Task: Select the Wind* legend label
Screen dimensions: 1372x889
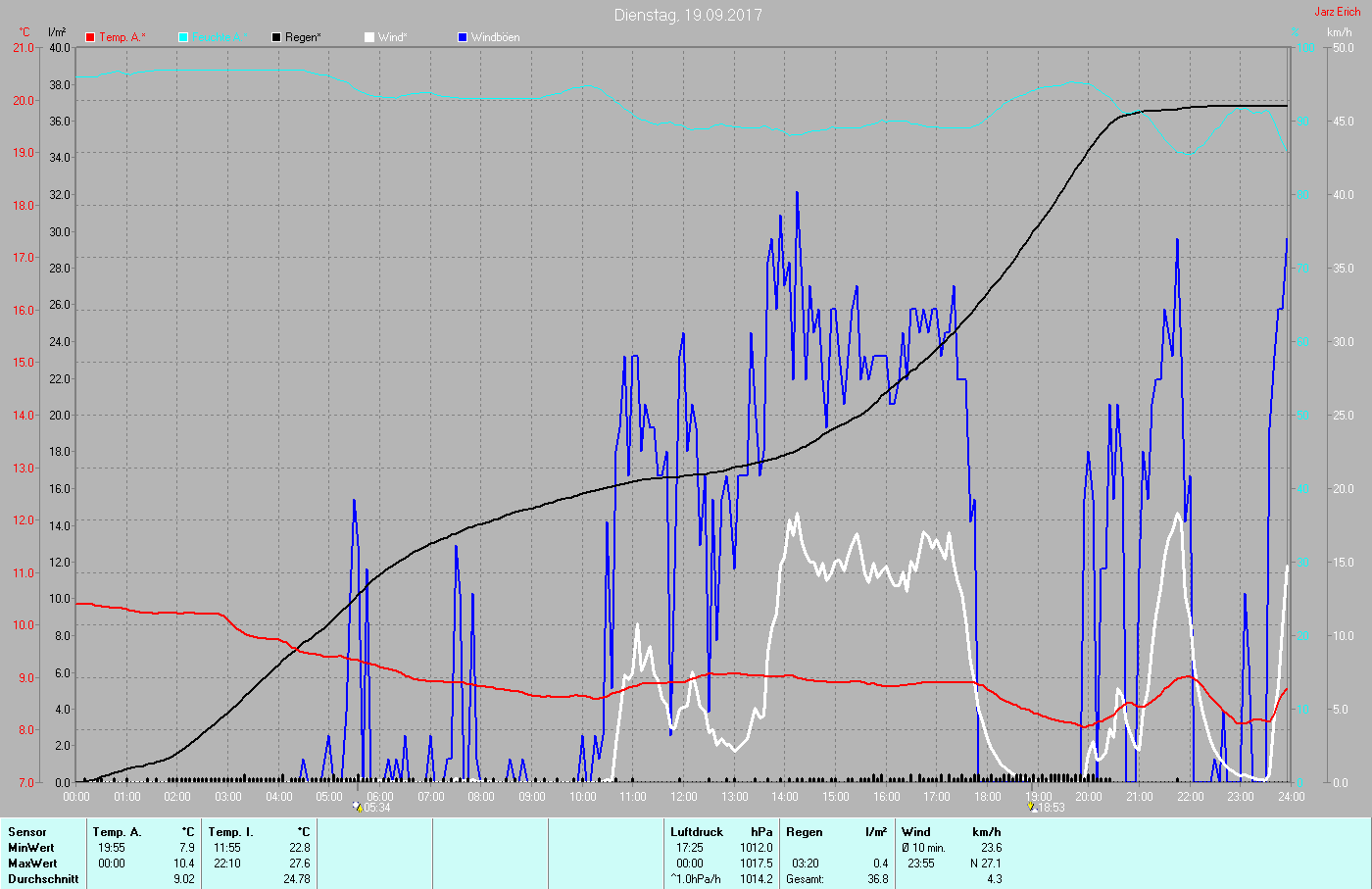Action: tap(393, 37)
